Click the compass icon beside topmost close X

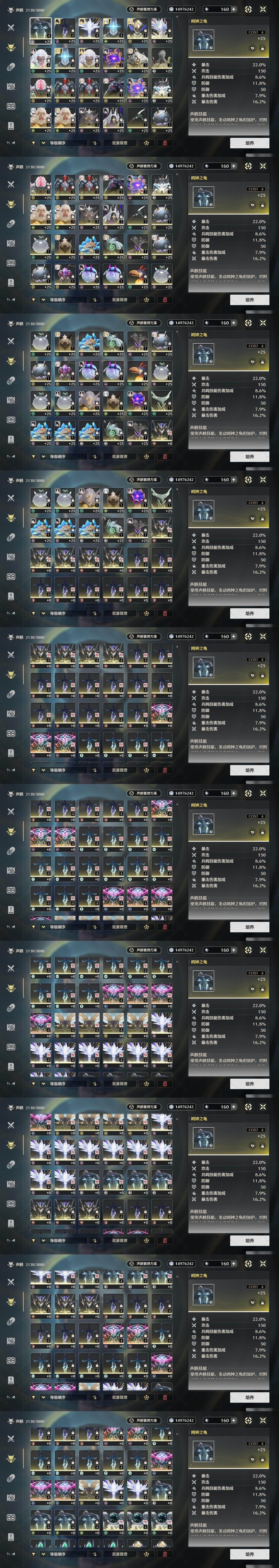pos(248,9)
